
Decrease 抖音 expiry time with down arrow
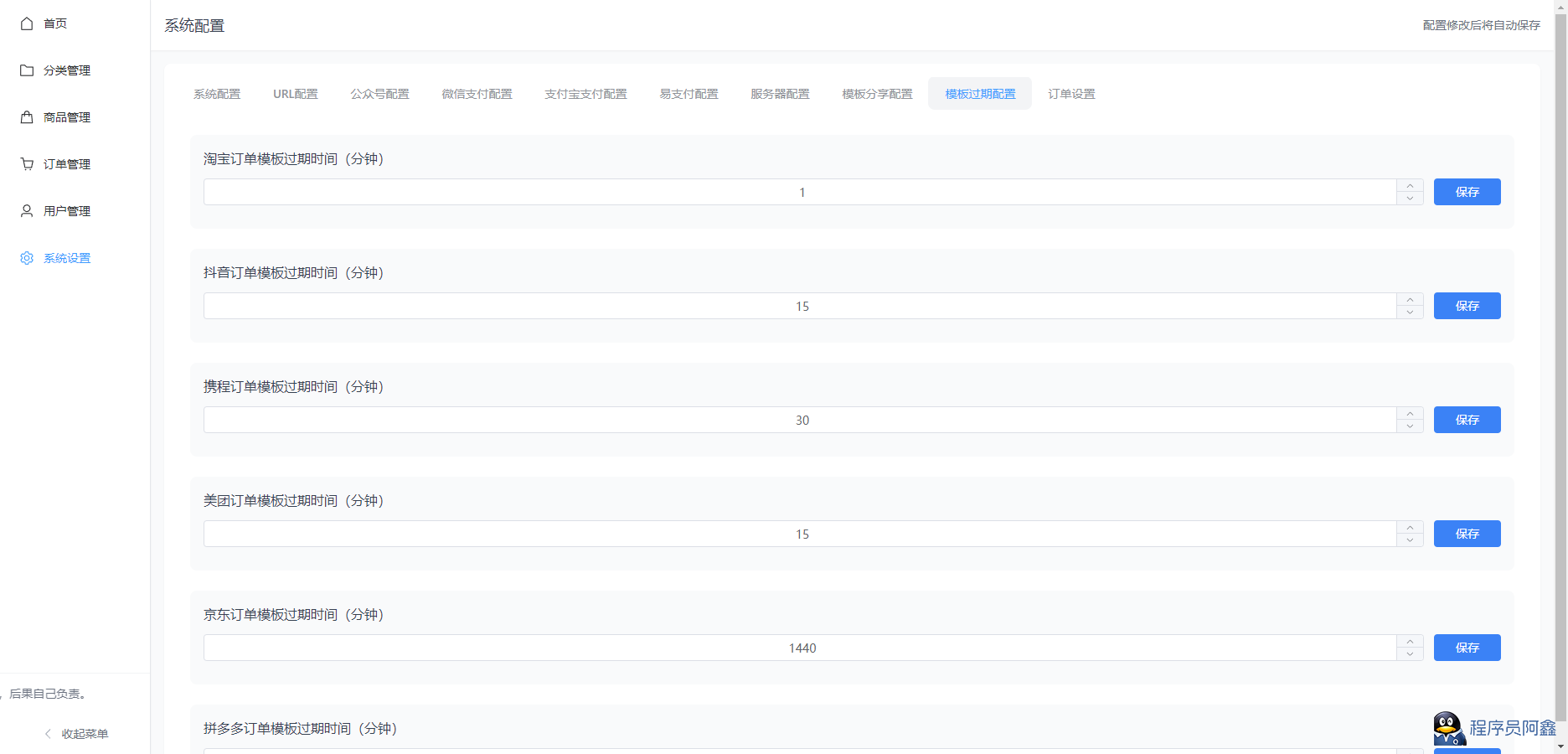point(1411,312)
